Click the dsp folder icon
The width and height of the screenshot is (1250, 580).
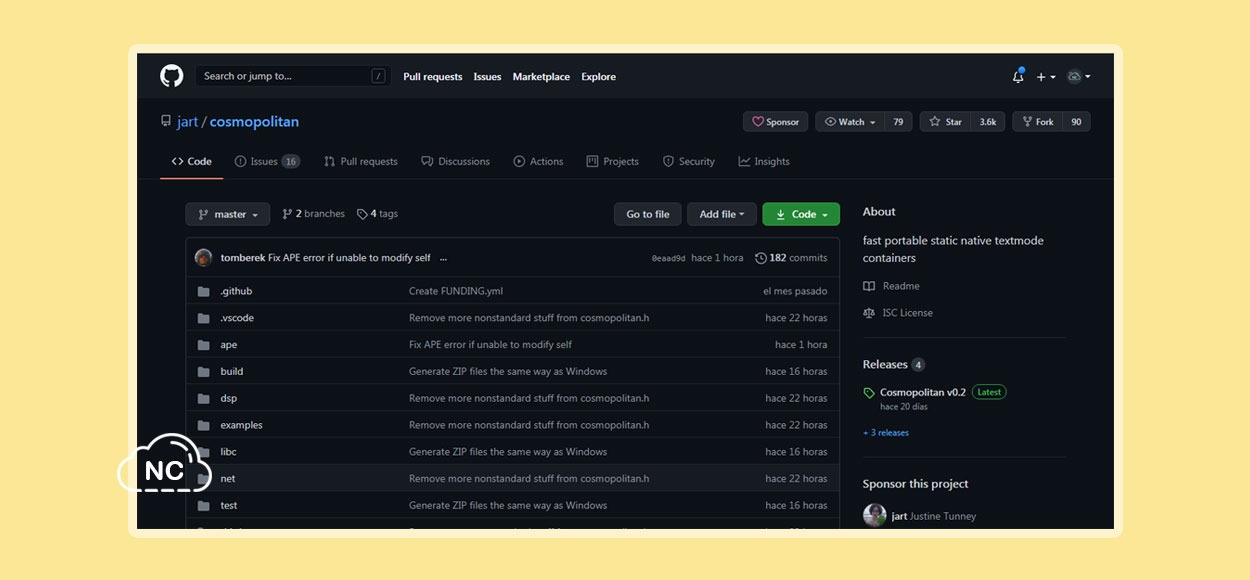coord(203,398)
